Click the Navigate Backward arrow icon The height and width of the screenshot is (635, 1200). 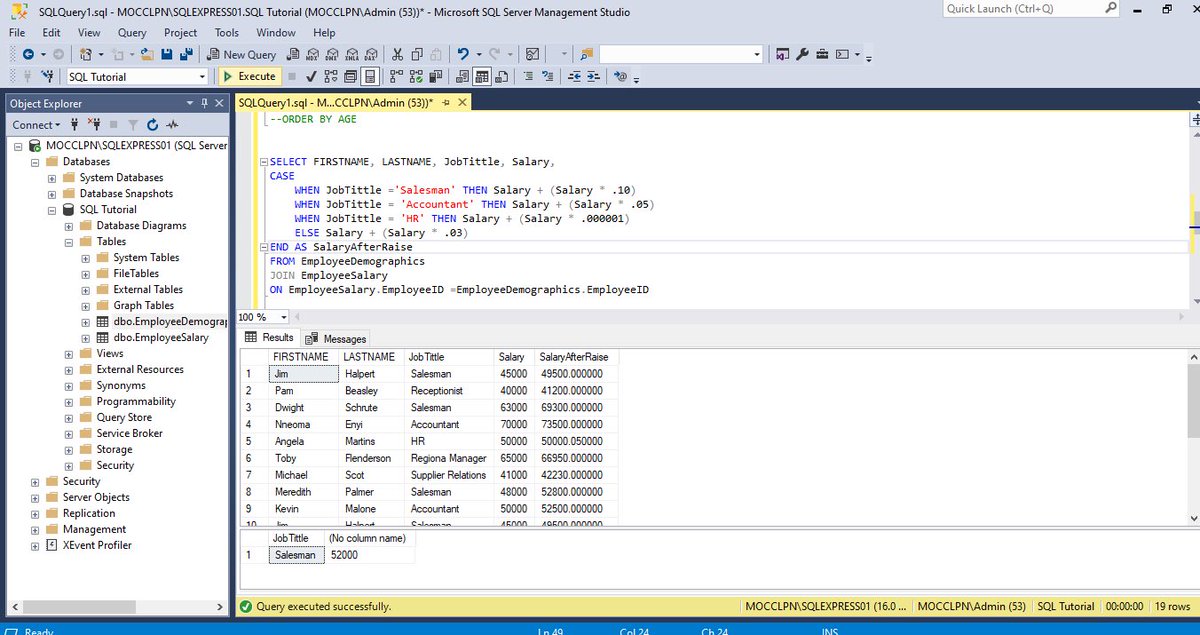pyautogui.click(x=28, y=54)
